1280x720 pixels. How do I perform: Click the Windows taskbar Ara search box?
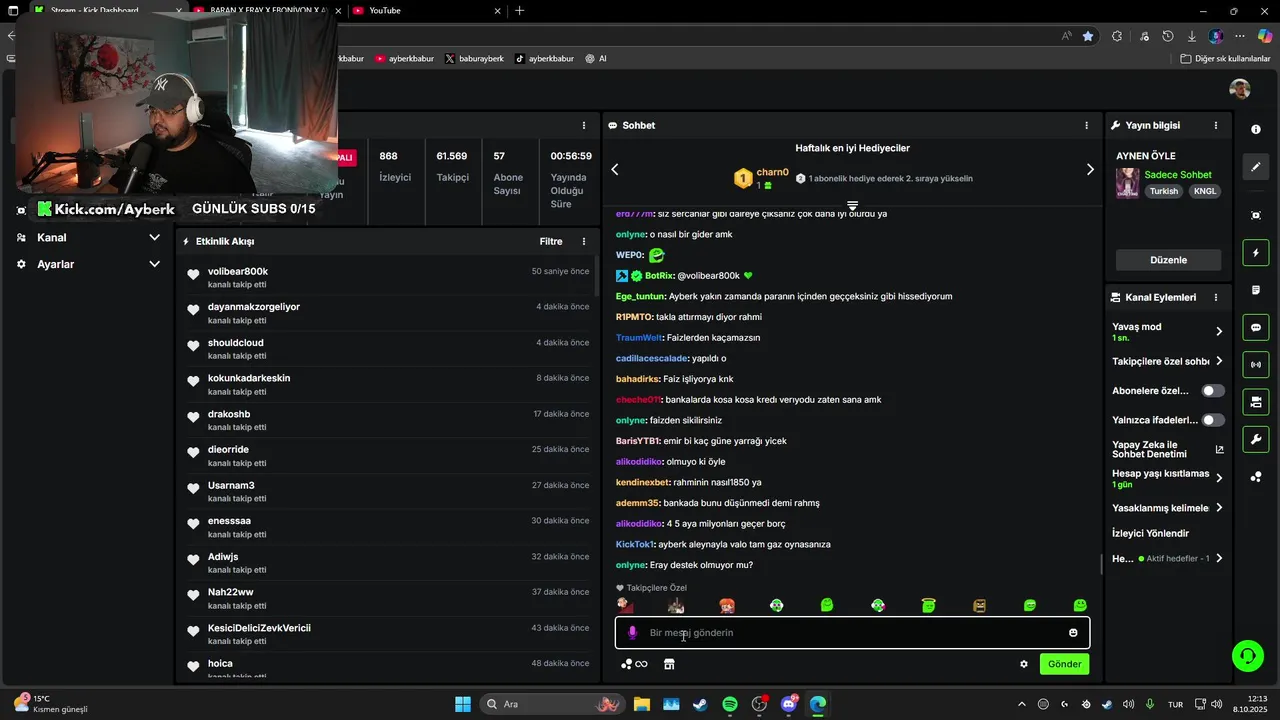(552, 704)
